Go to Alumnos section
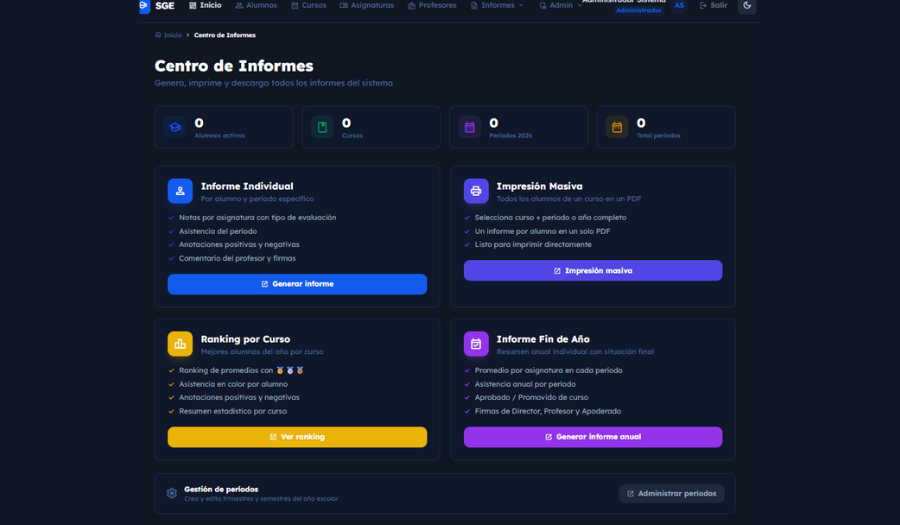Screen dimensions: 900x525 pos(256,5)
